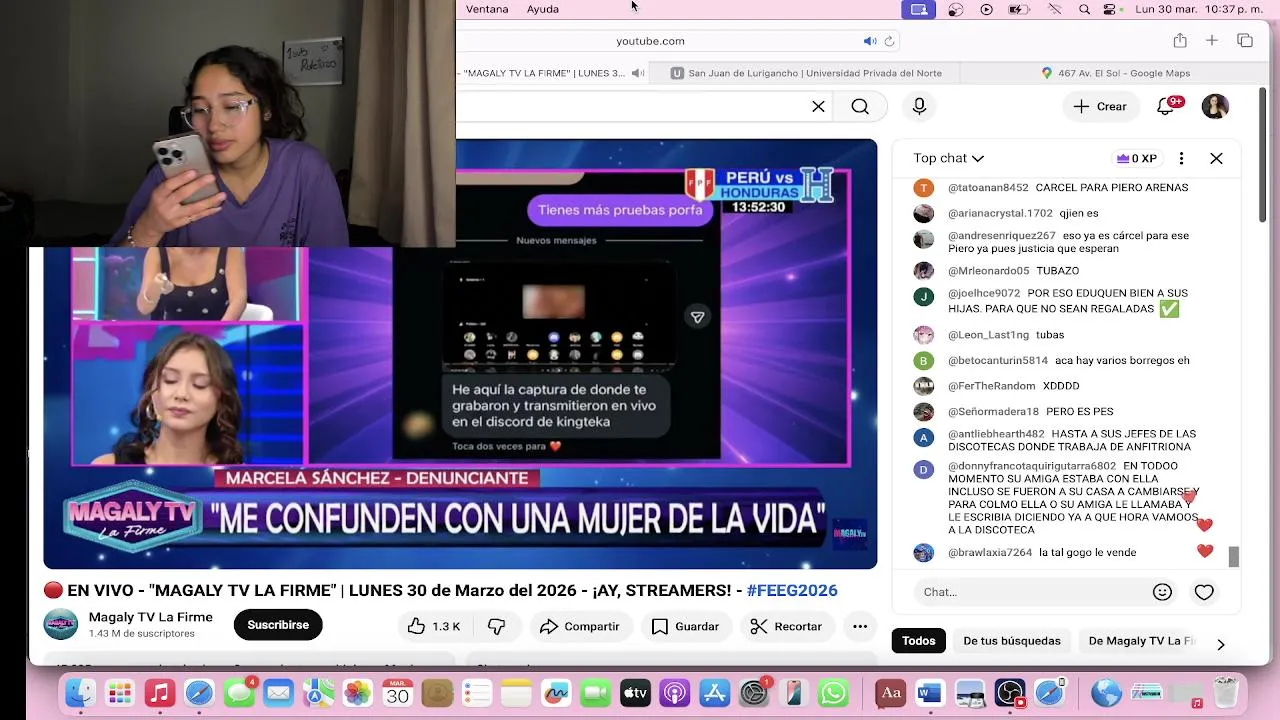Click the video player area
This screenshot has height=720, width=1280.
click(460, 354)
